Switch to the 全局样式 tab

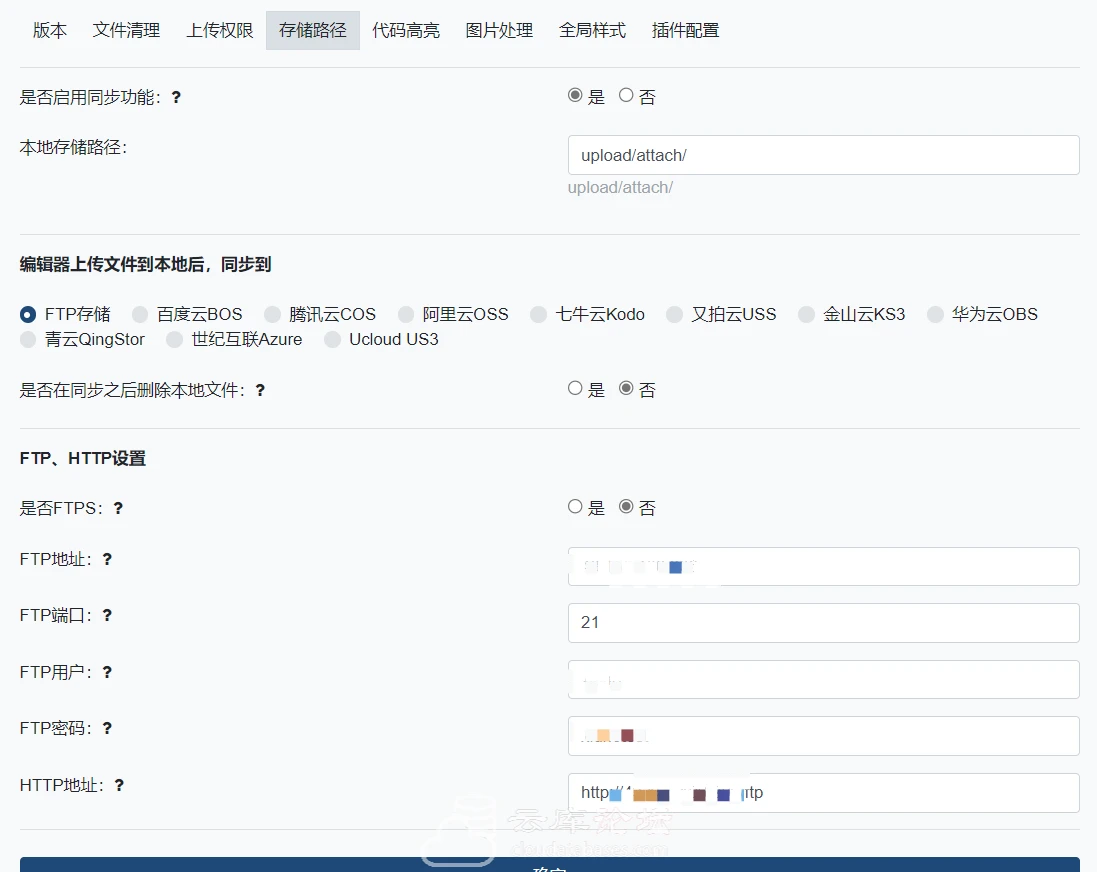593,30
